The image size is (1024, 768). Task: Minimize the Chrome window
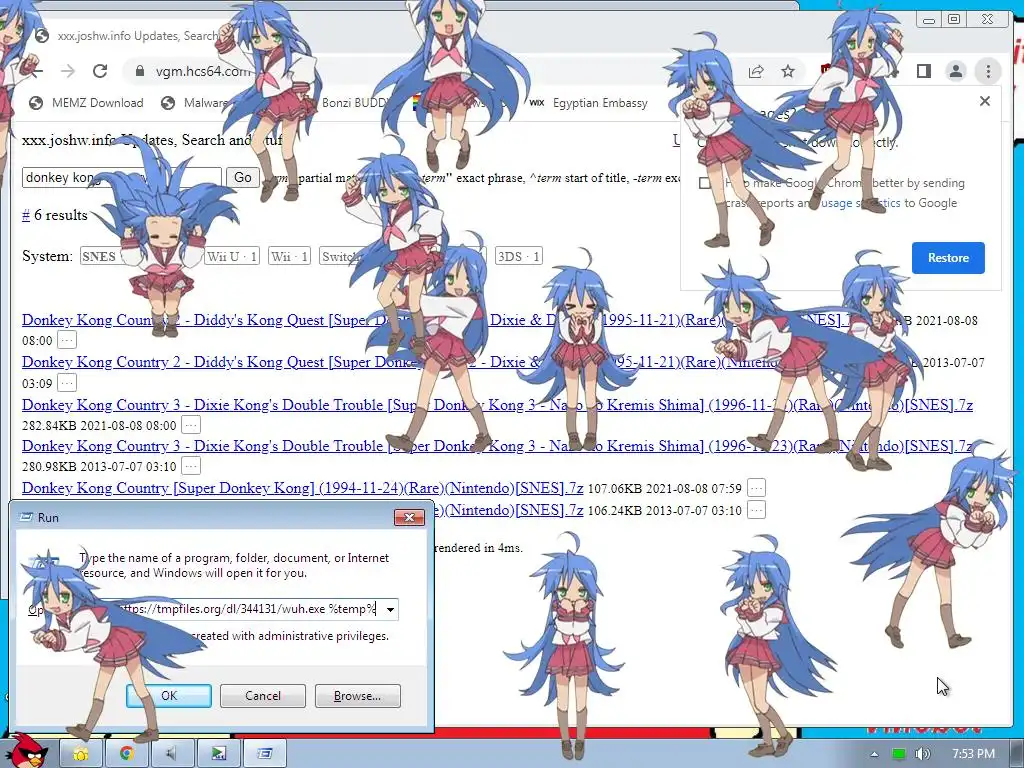(929, 20)
